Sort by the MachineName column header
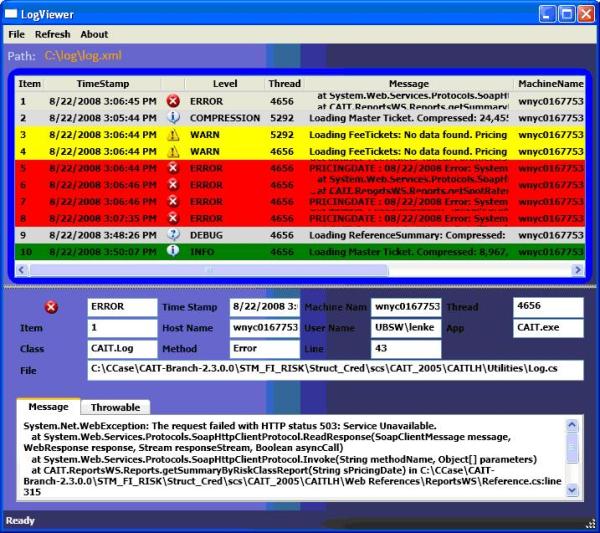Screen dimensions: 600x533 550,84
